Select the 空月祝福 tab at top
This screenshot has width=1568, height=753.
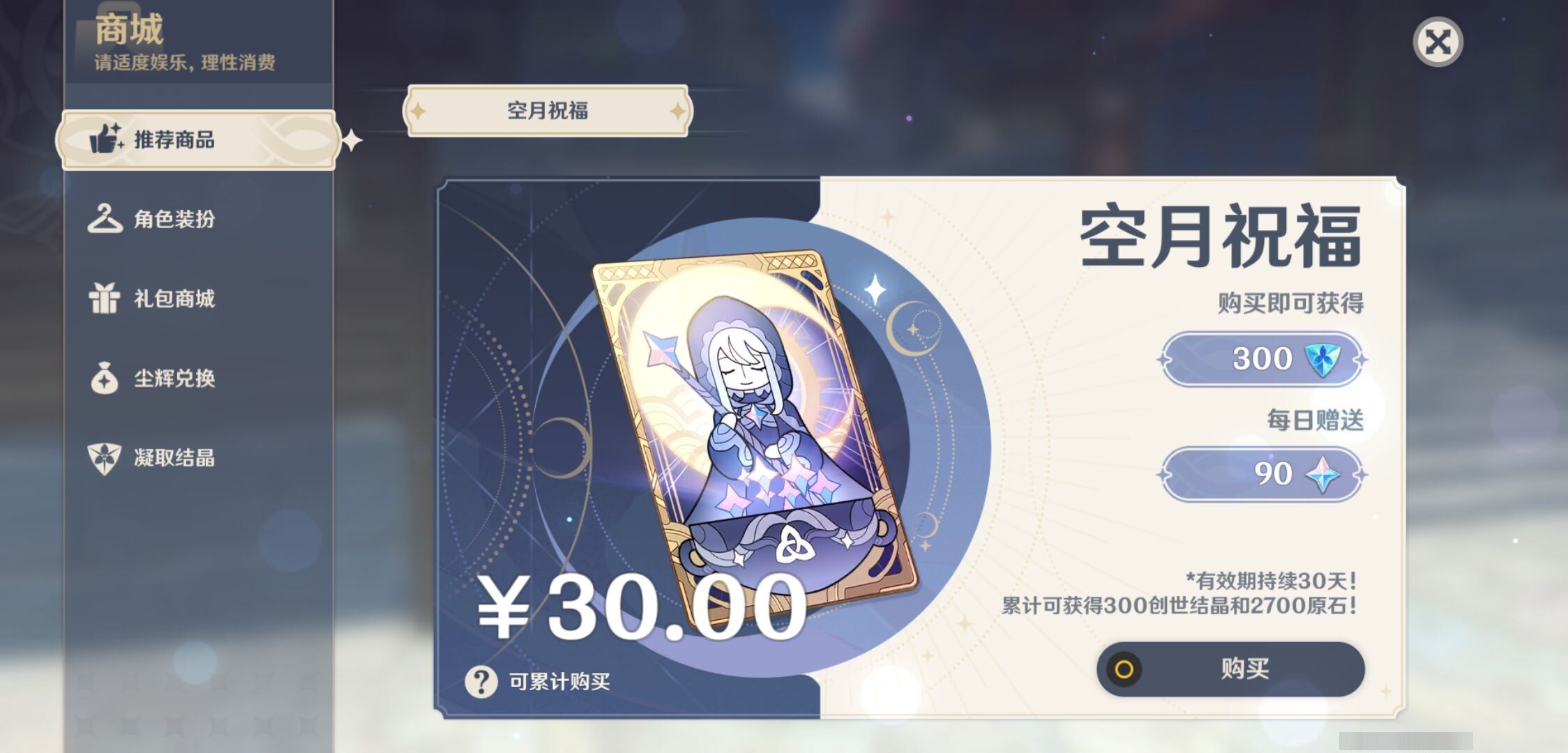(548, 111)
